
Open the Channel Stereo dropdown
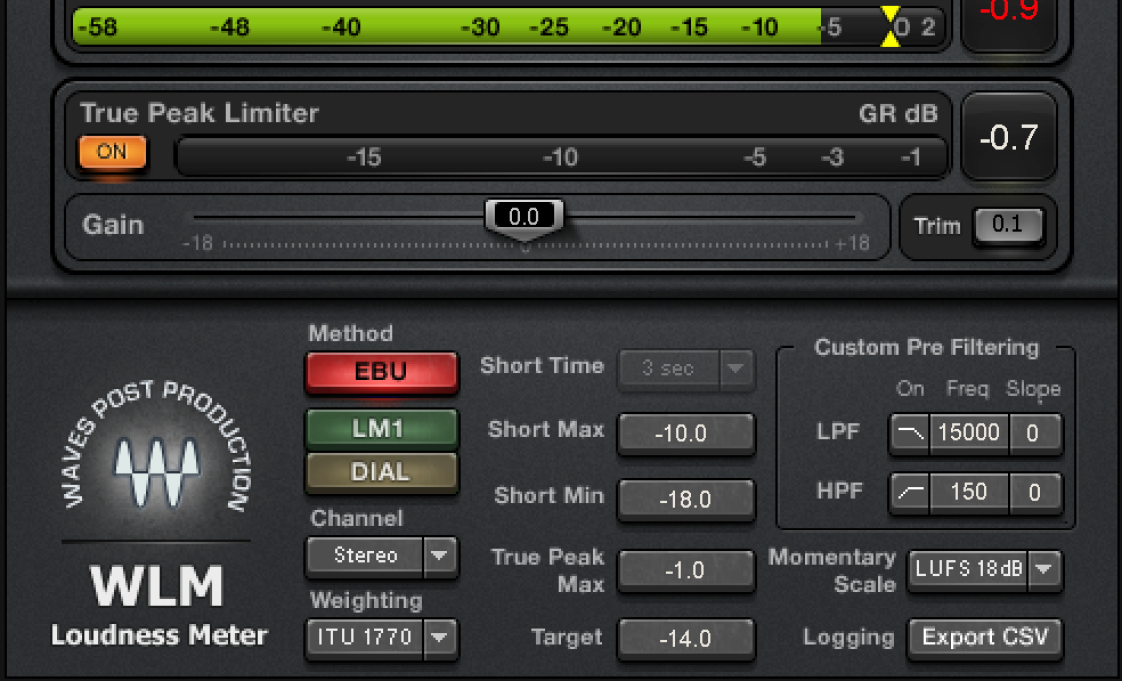[x=382, y=555]
